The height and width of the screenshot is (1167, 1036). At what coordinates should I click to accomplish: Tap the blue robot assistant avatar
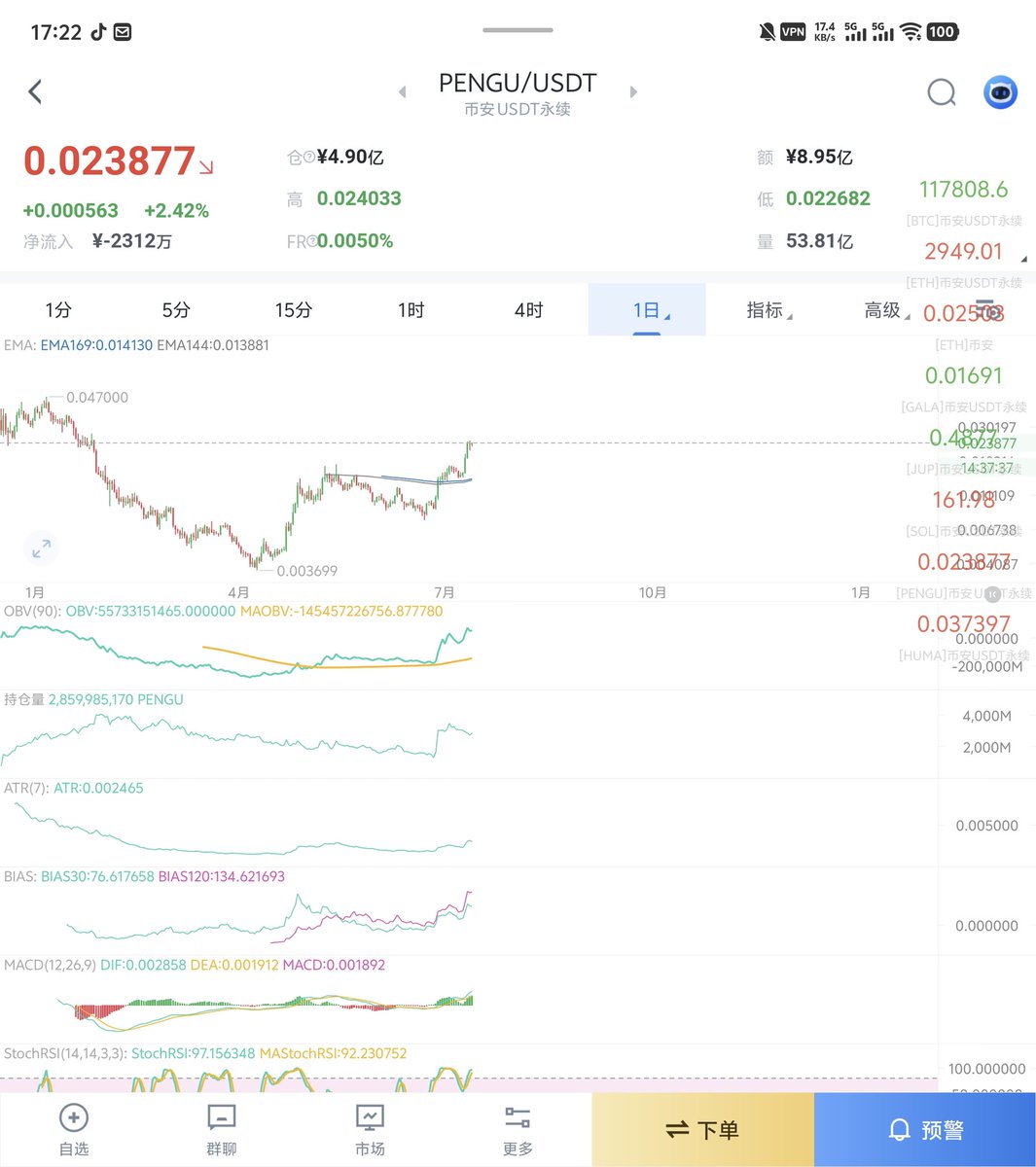pos(1000,92)
